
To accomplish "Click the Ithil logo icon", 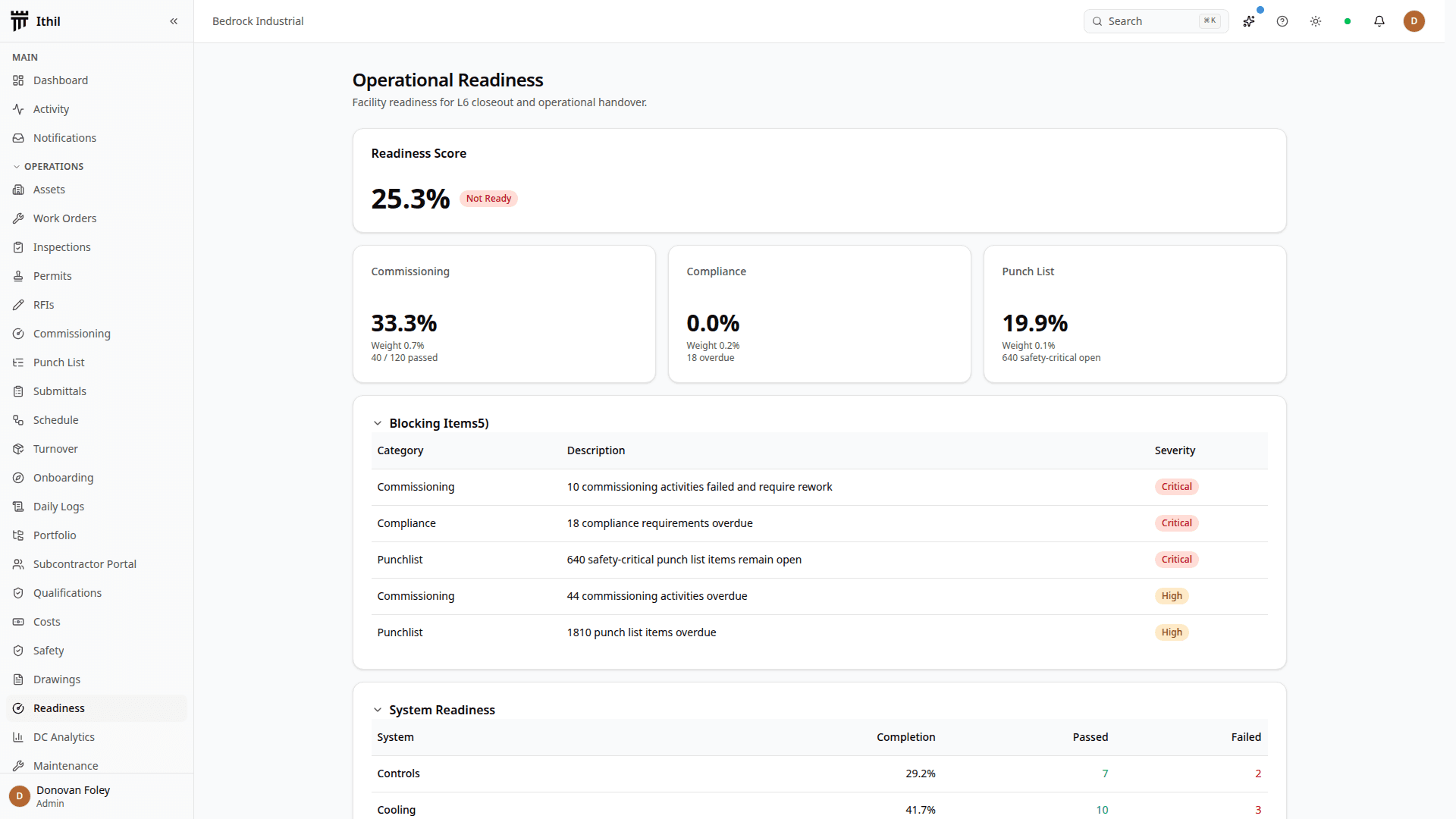I will [x=20, y=21].
